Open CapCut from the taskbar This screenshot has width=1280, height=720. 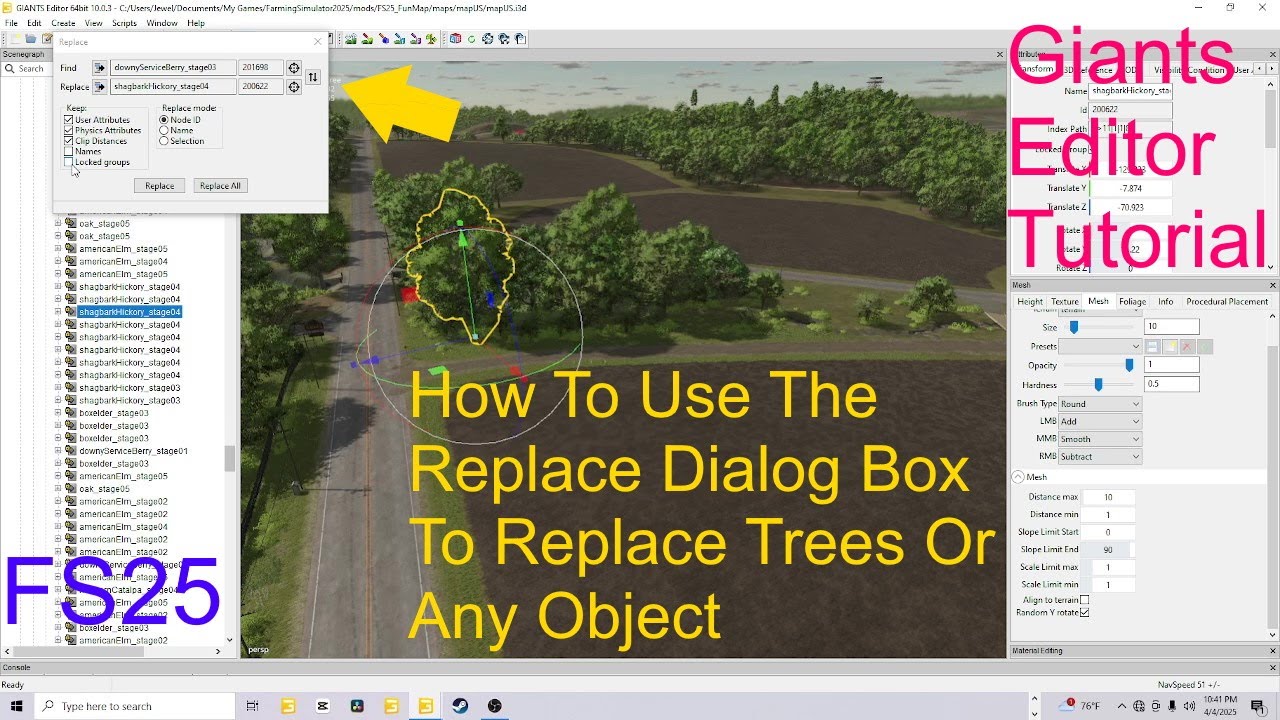322,706
